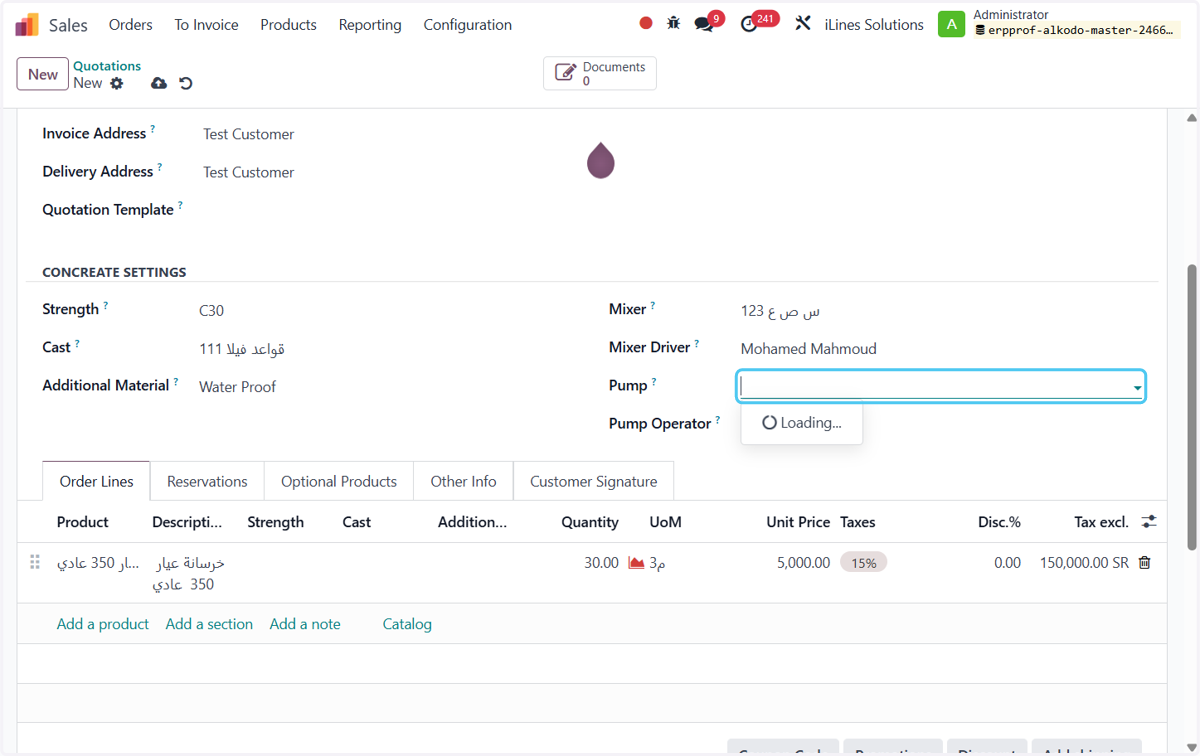
Task: Open the Orders menu
Action: pos(130,24)
